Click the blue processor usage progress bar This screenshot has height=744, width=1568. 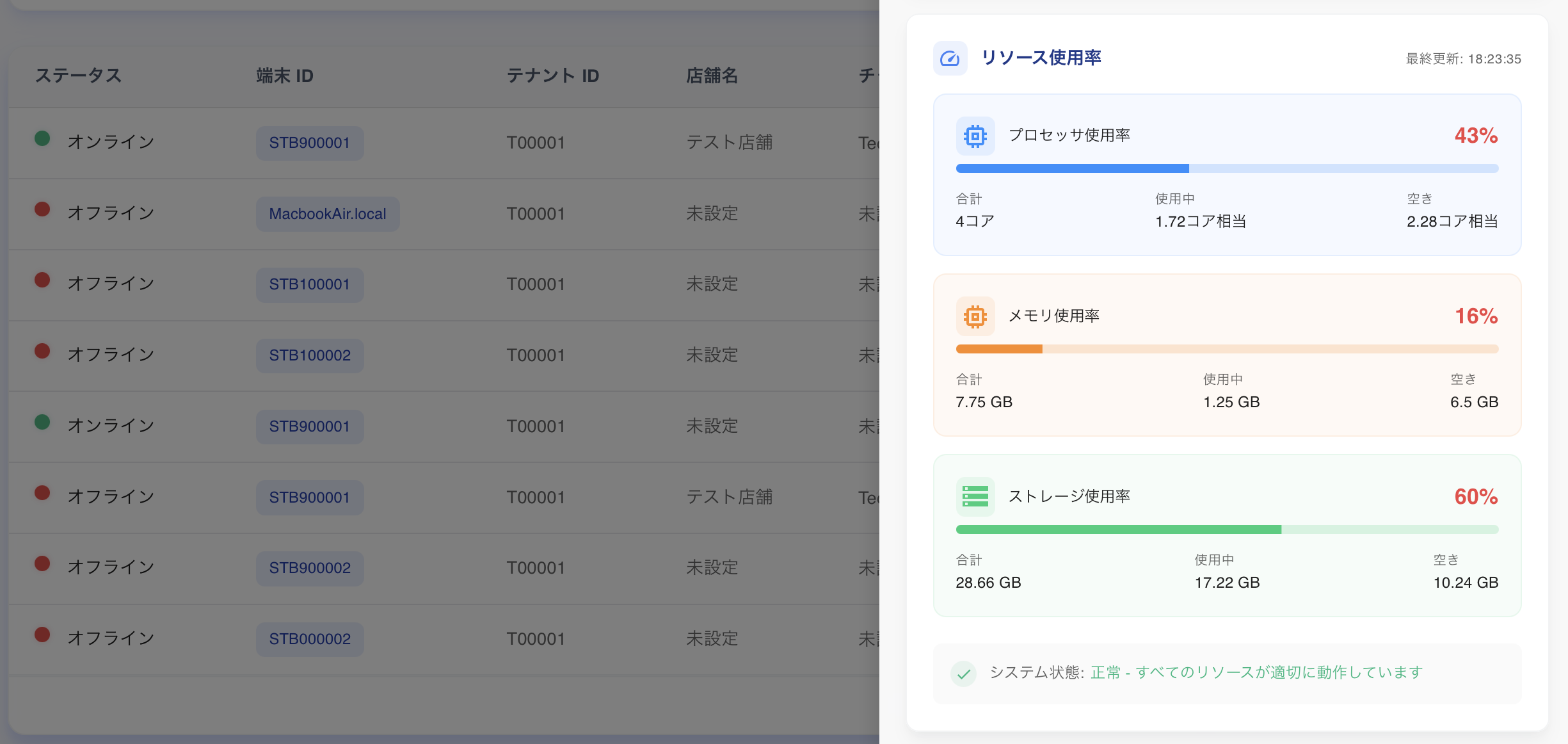pos(1226,168)
